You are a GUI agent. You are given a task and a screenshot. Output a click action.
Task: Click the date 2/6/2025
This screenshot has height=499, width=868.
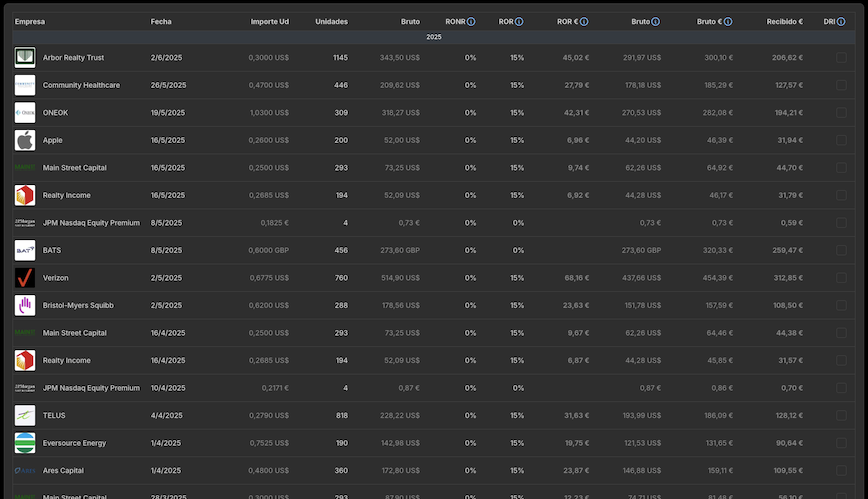click(166, 58)
